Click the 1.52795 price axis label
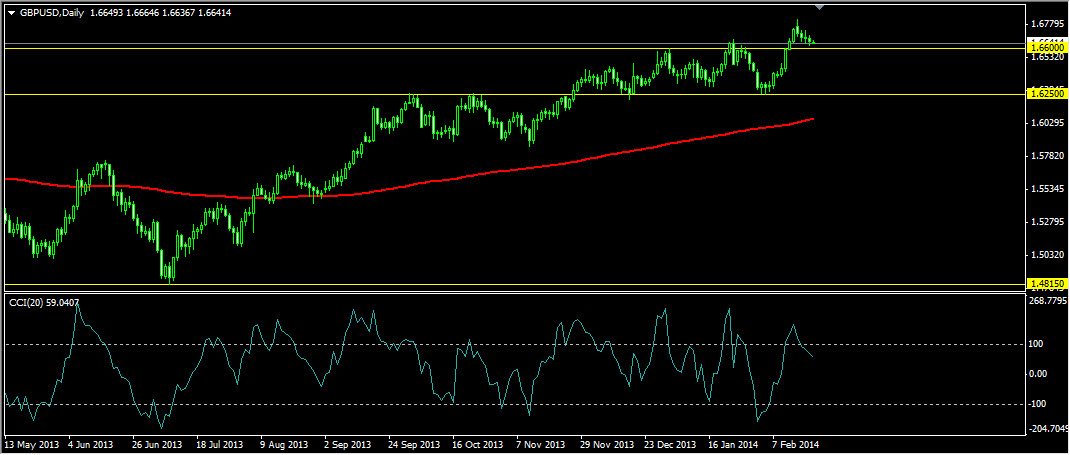Image resolution: width=1070 pixels, height=455 pixels. pos(1048,222)
